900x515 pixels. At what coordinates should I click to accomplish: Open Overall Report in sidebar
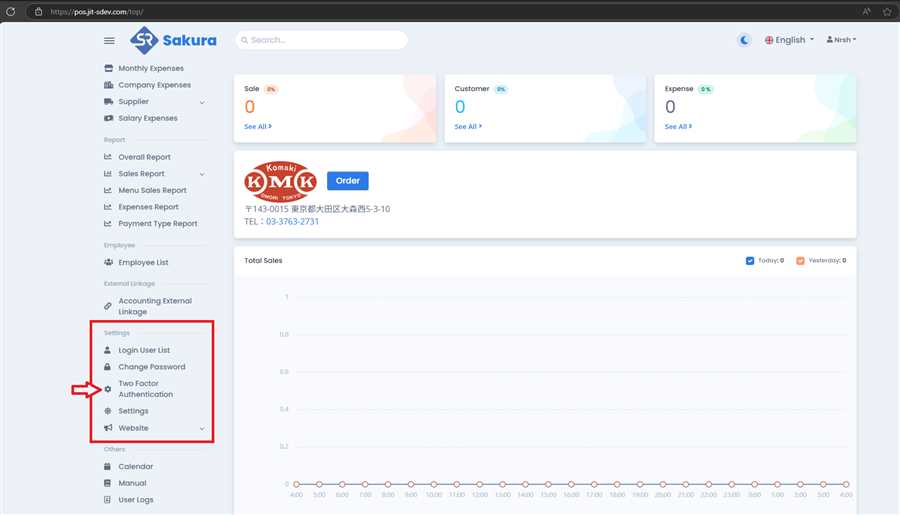(x=144, y=157)
